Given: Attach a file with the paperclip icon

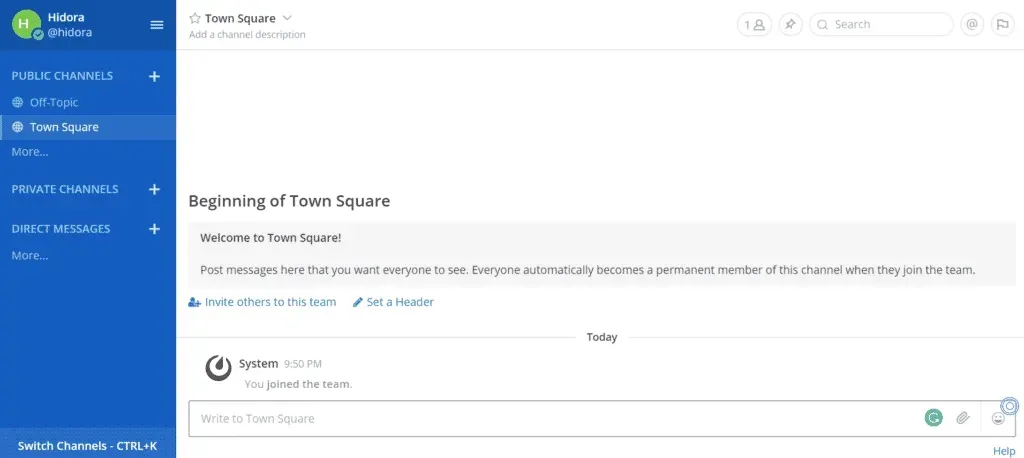Looking at the screenshot, I should pyautogui.click(x=962, y=418).
